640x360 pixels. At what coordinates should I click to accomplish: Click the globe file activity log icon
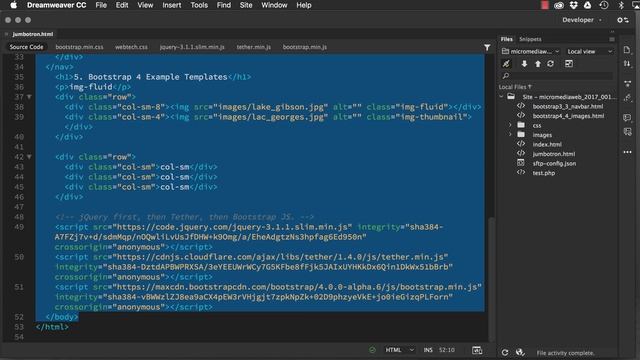520,352
